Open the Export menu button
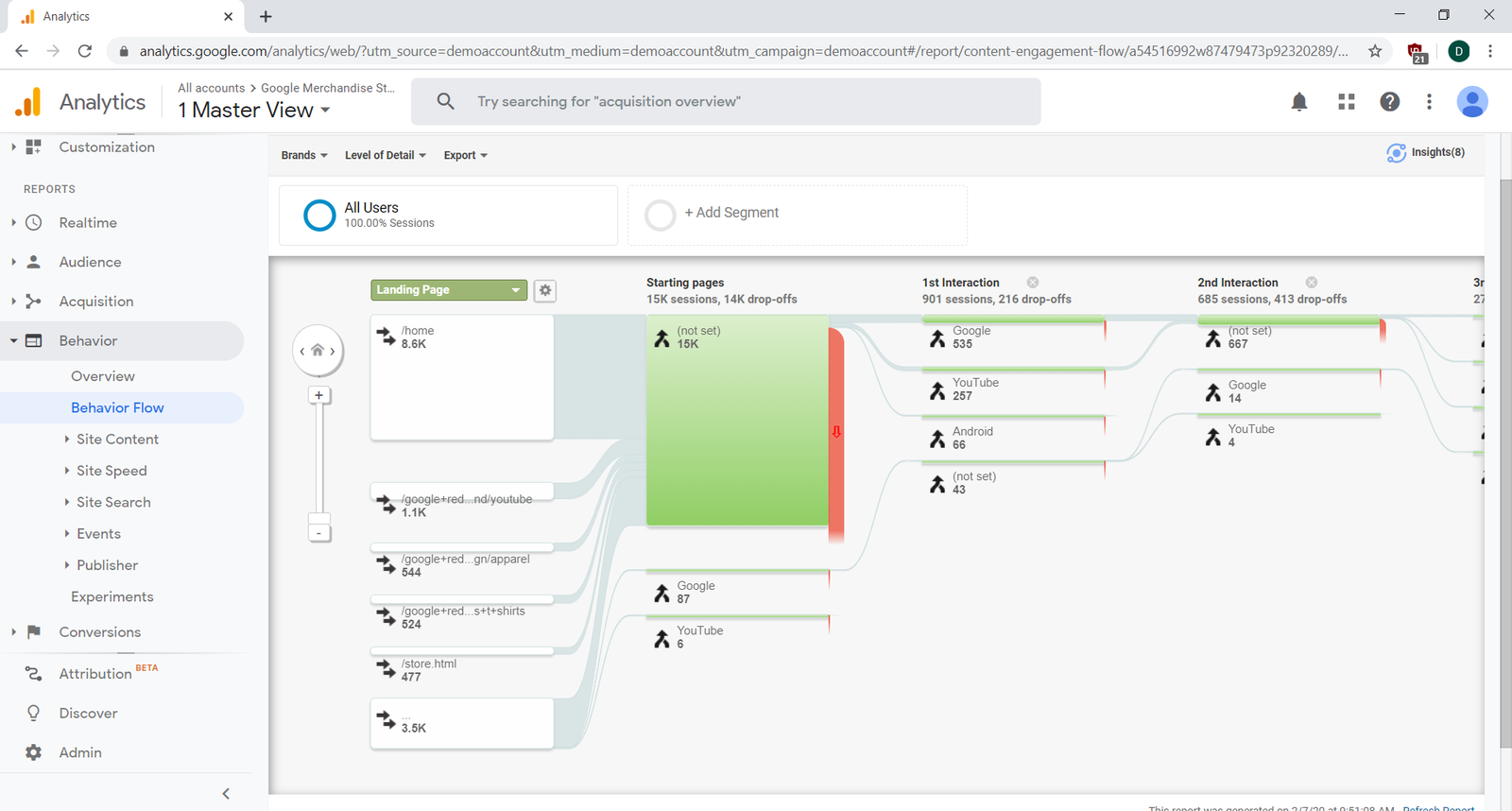 (x=465, y=155)
